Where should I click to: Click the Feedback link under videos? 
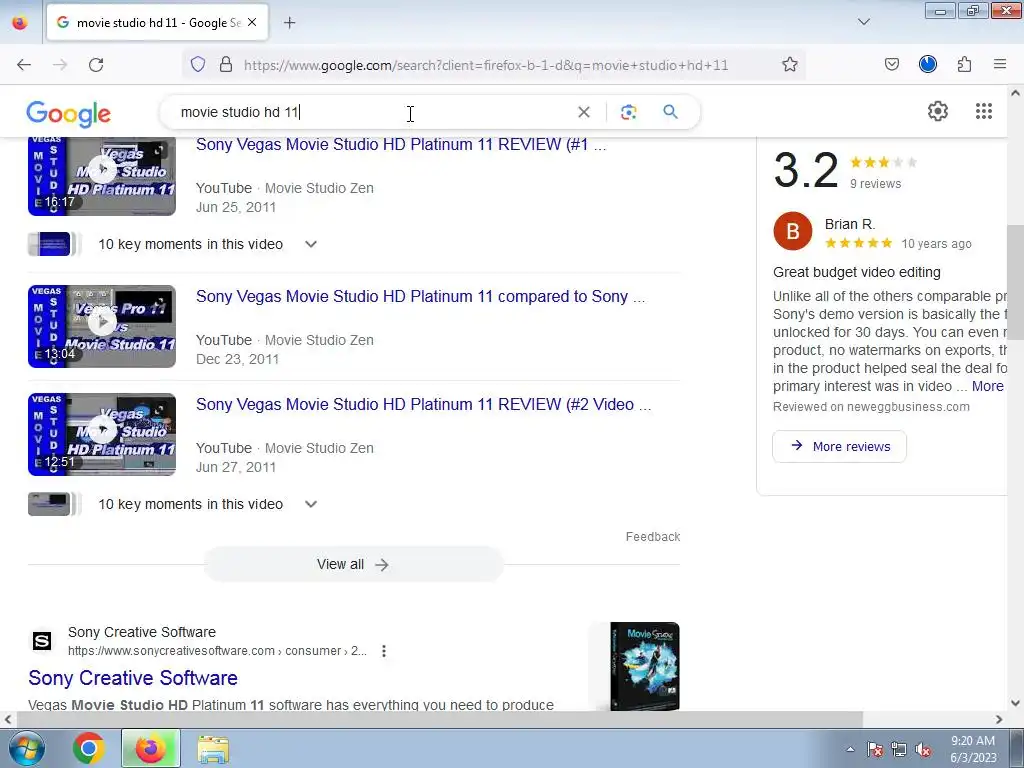[x=653, y=537]
